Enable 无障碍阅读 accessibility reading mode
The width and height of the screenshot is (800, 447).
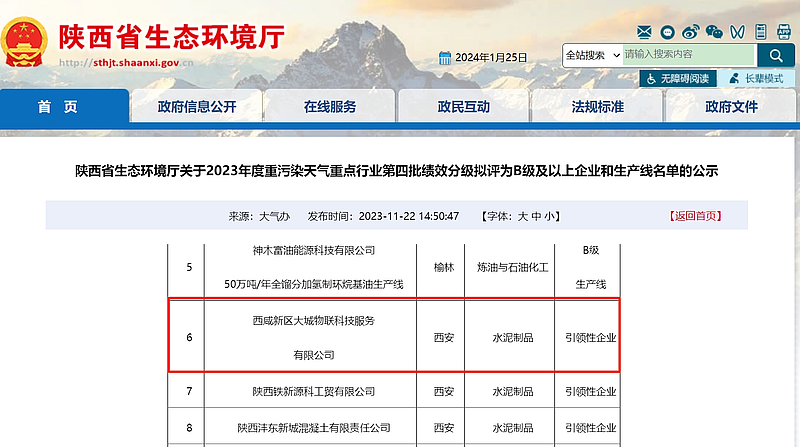point(677,78)
